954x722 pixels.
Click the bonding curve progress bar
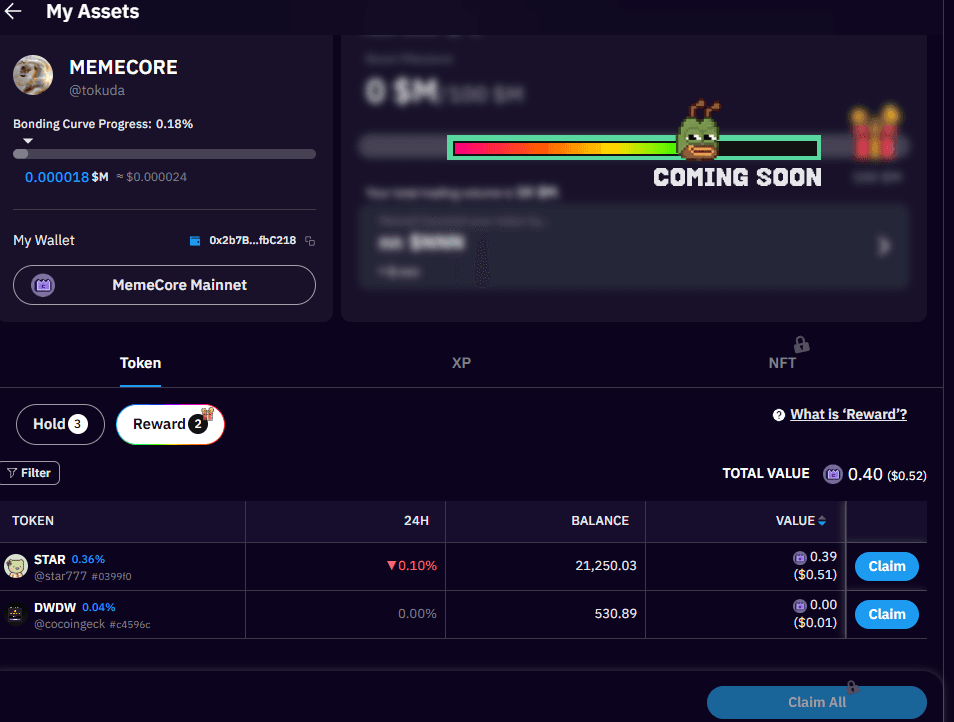pos(164,154)
